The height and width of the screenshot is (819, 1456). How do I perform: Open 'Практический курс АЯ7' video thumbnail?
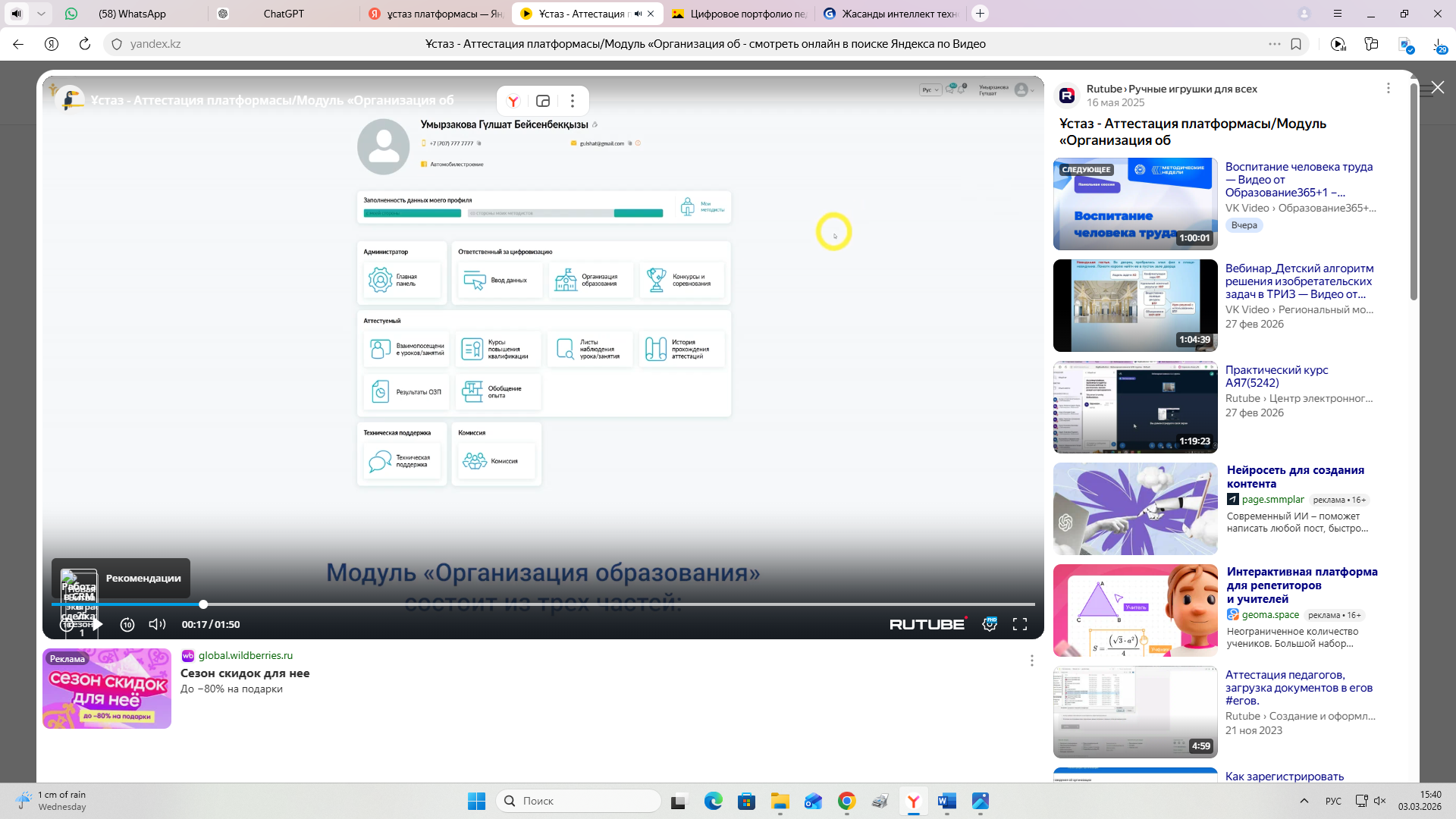(x=1135, y=407)
